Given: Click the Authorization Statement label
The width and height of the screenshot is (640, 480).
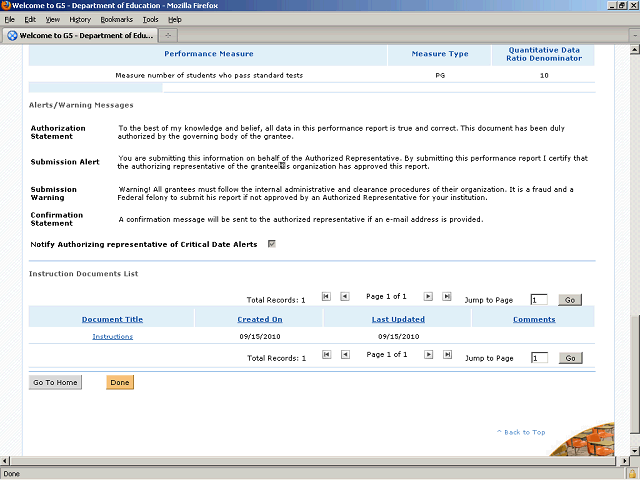Looking at the screenshot, I should [x=58, y=132].
